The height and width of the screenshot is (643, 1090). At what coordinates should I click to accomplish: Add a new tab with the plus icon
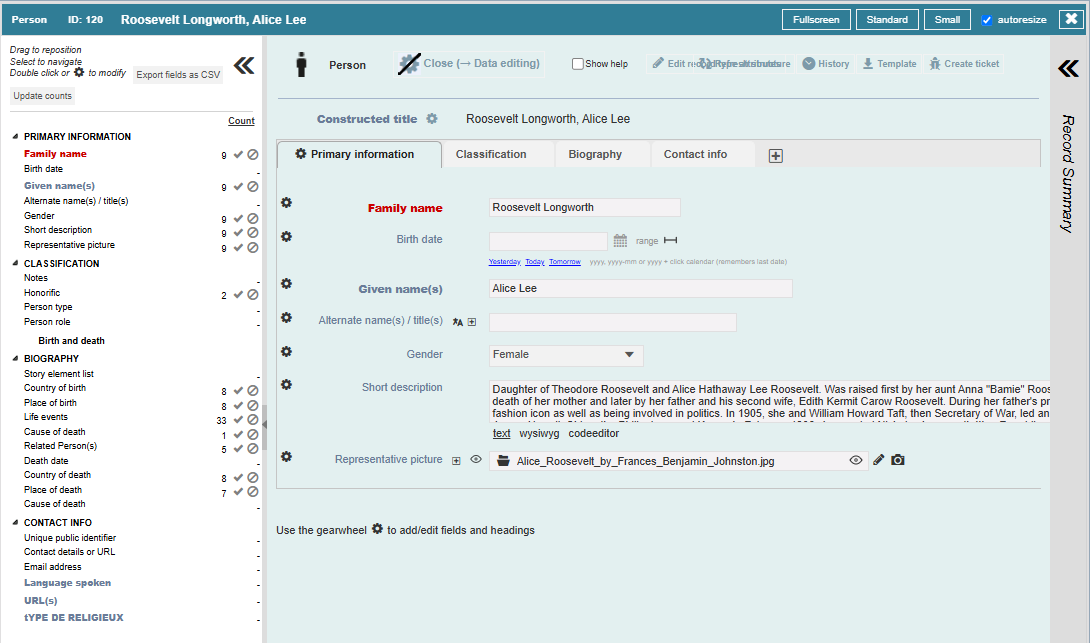coord(776,156)
